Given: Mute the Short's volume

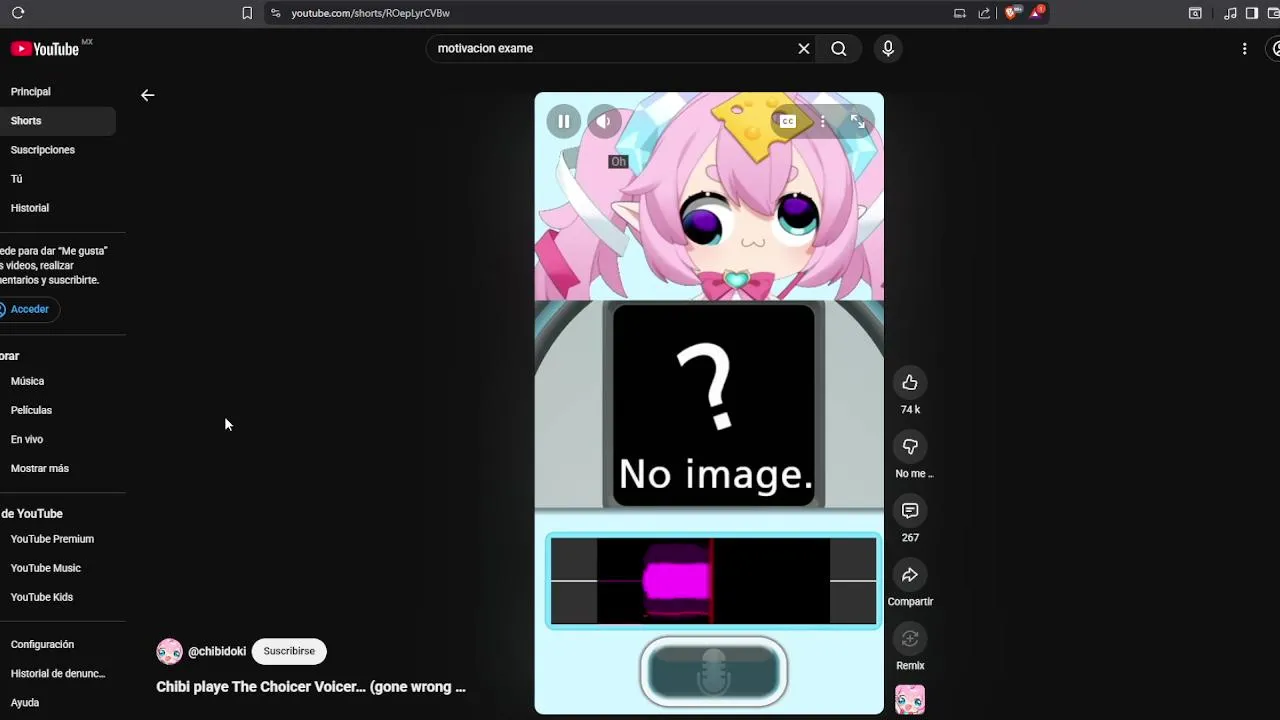Looking at the screenshot, I should click(603, 122).
